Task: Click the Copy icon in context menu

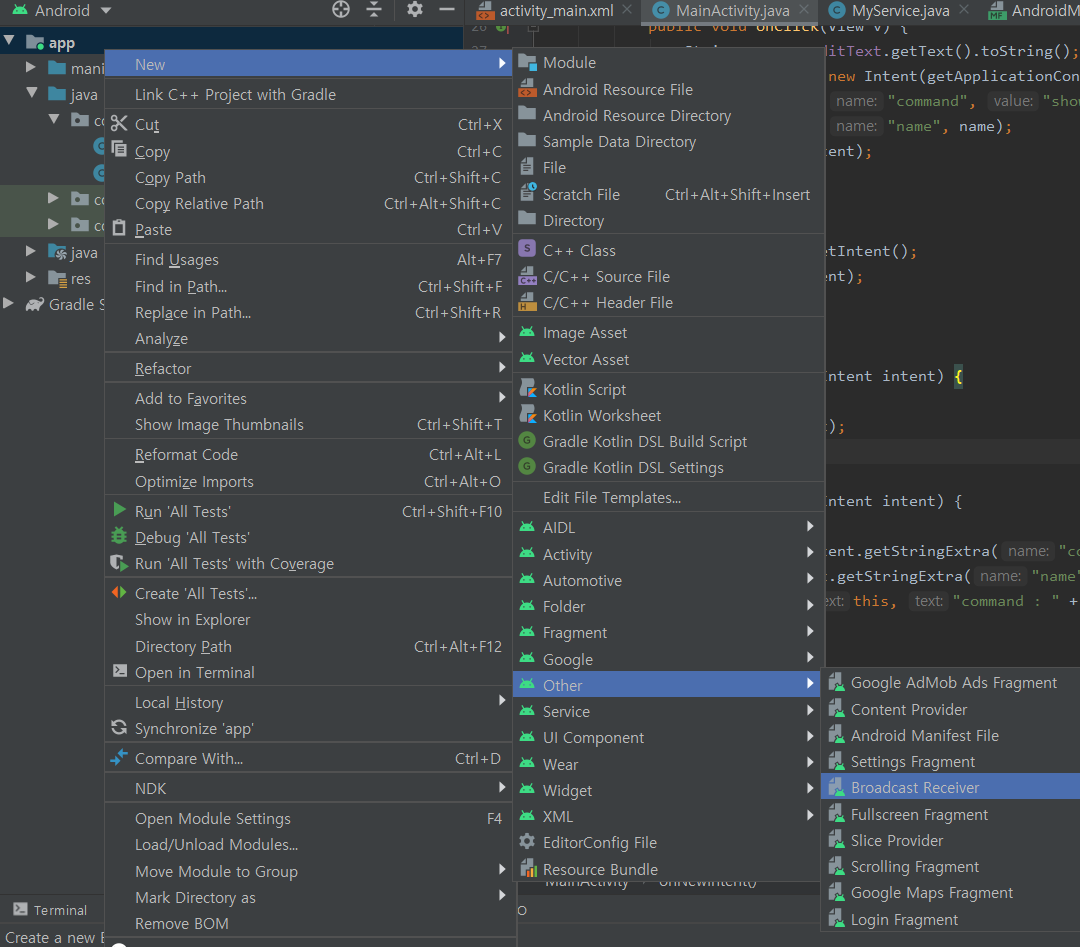Action: point(119,149)
